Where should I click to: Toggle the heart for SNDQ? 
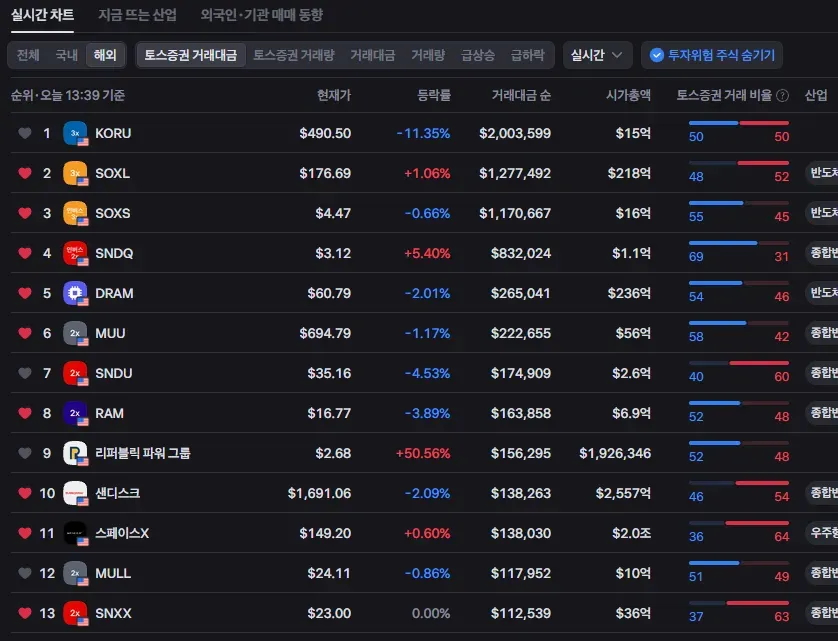pyautogui.click(x=25, y=253)
